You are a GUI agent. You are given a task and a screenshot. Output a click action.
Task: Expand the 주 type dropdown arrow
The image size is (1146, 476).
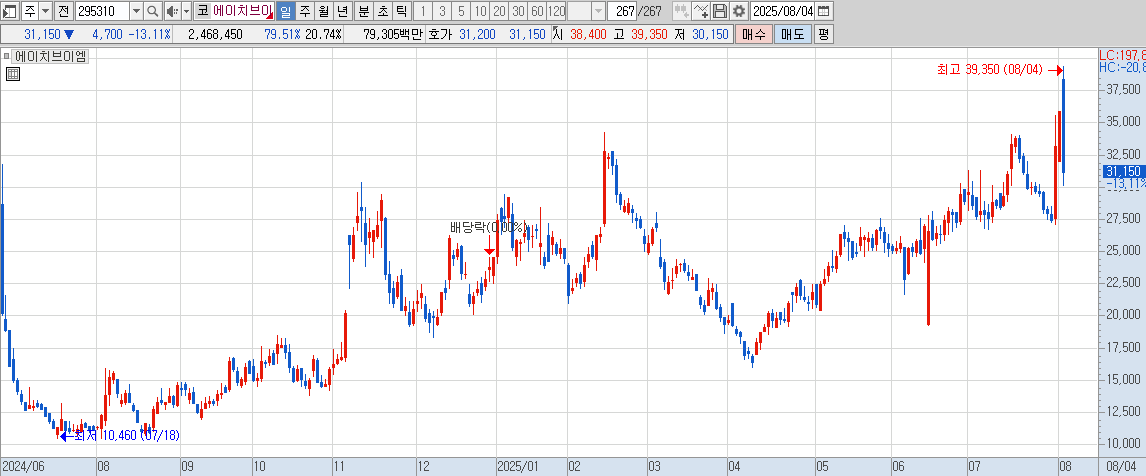[45, 11]
